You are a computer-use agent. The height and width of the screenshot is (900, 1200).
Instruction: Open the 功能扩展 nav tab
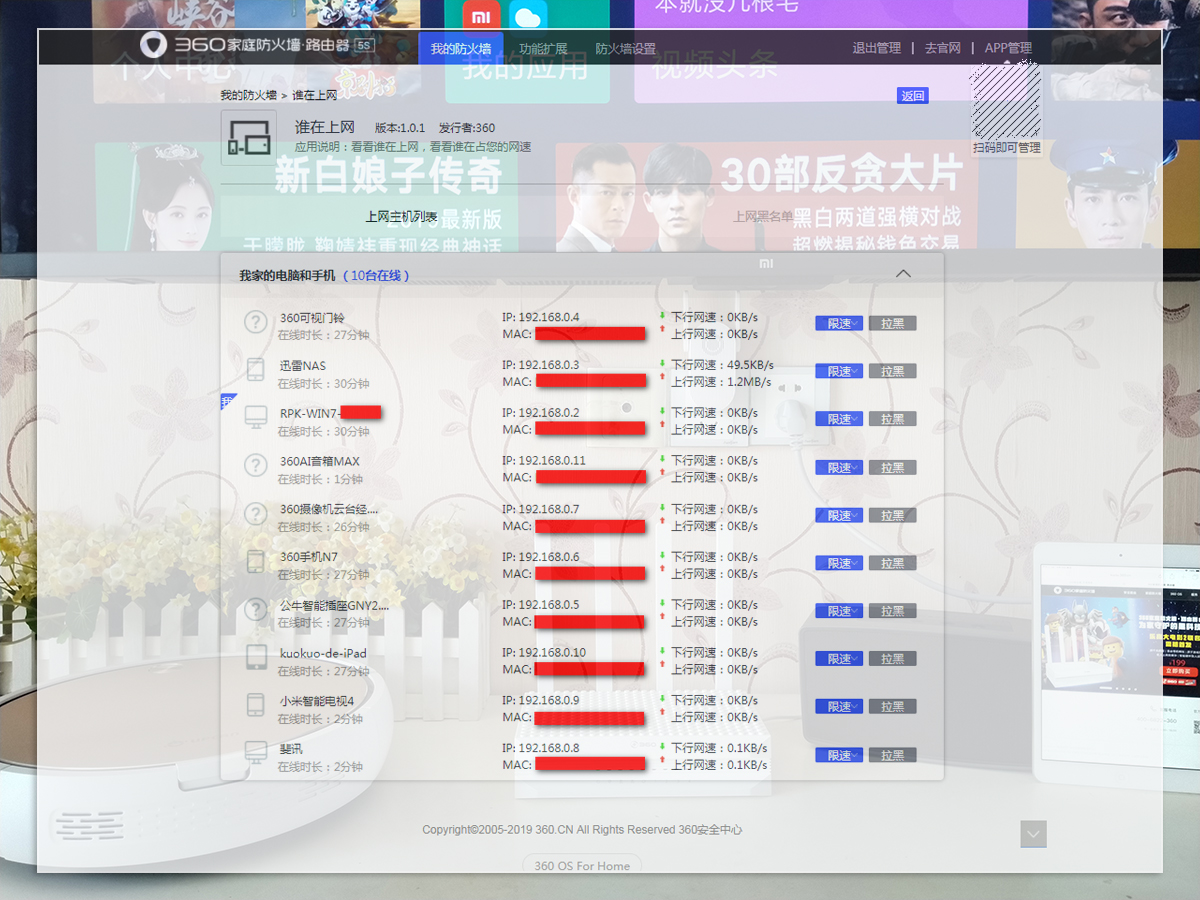point(543,49)
